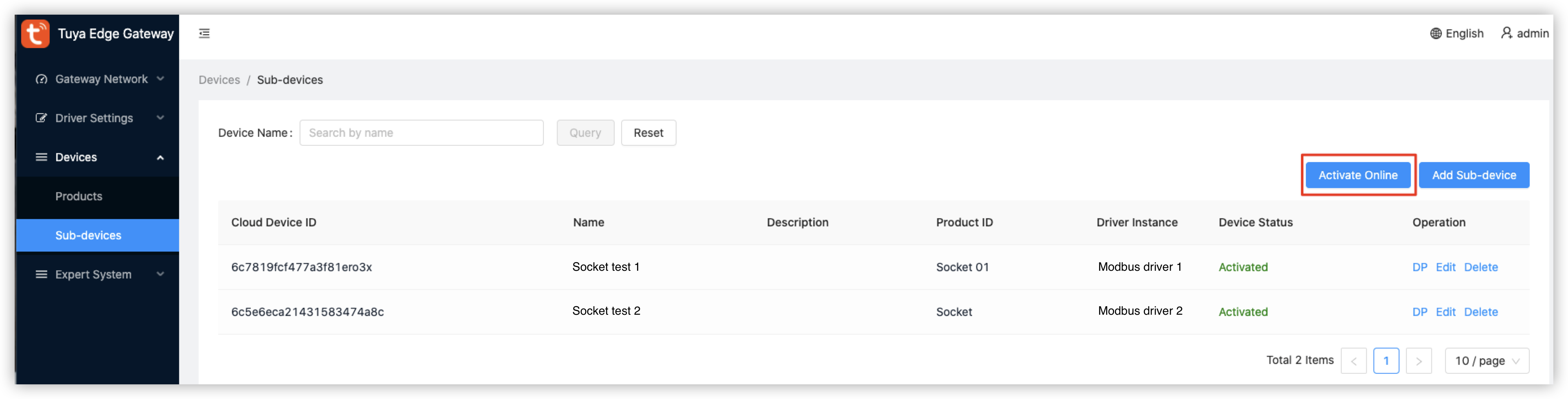The image size is (1568, 399).
Task: Click the Reset button
Action: tap(648, 133)
